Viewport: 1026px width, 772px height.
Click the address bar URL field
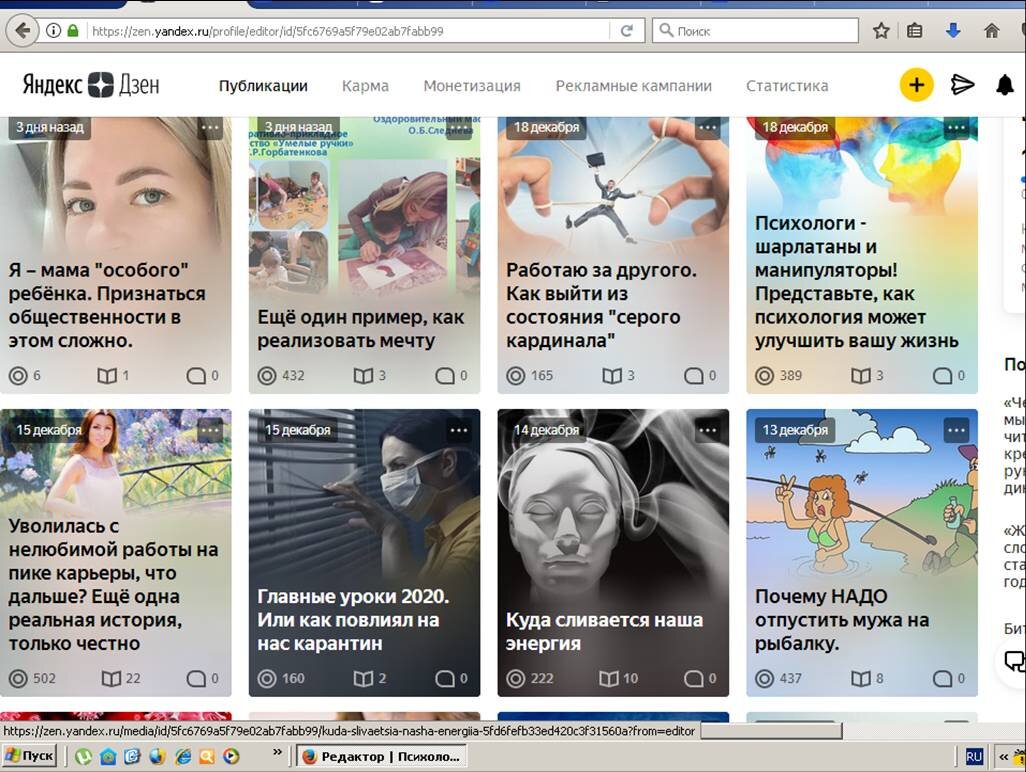point(350,30)
